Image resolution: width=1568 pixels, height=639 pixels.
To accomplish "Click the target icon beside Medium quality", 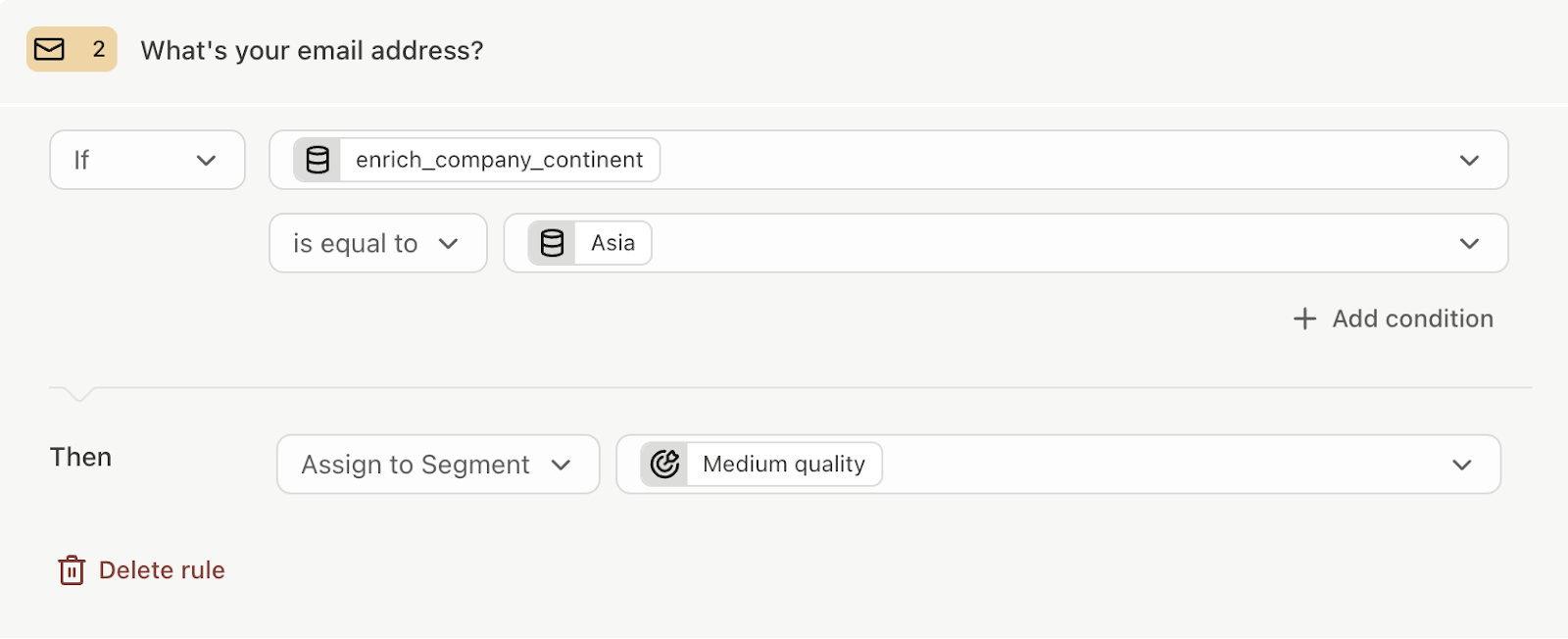I will coord(664,464).
